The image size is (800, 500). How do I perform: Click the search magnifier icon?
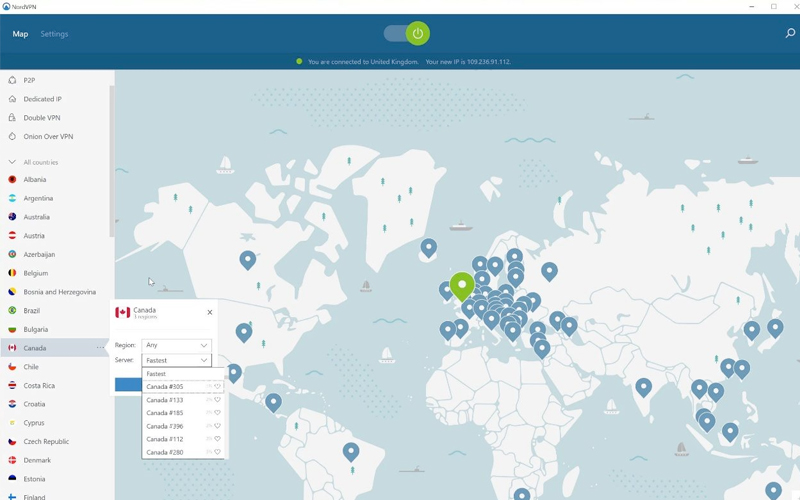tap(789, 34)
